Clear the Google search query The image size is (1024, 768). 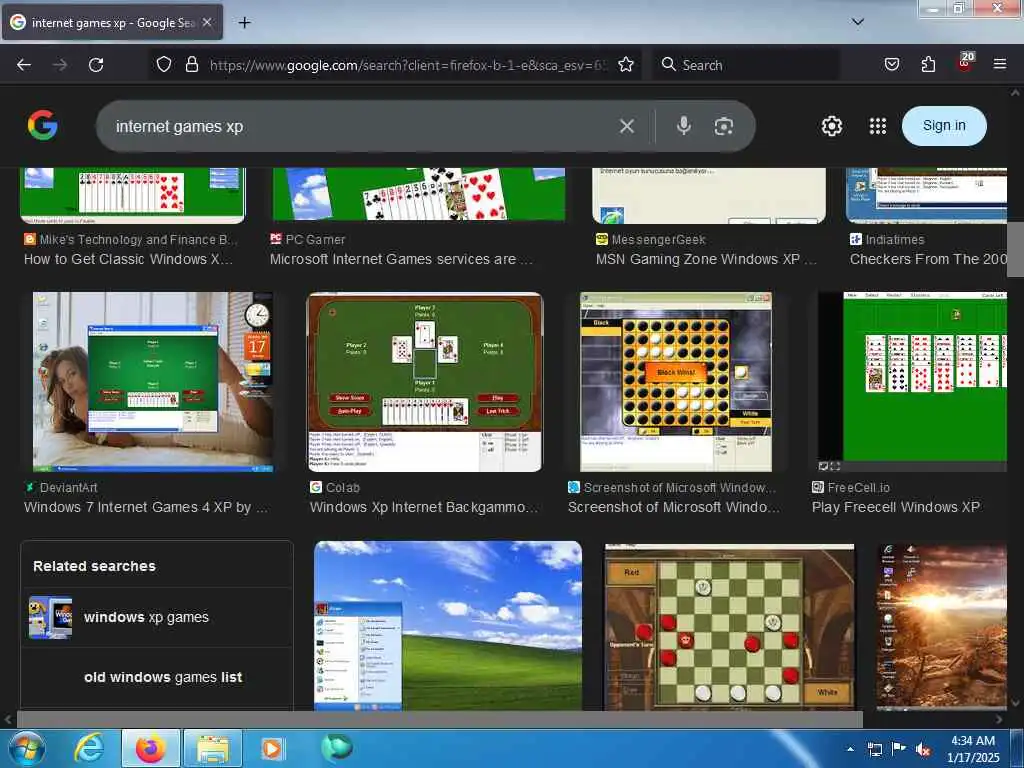coord(627,126)
